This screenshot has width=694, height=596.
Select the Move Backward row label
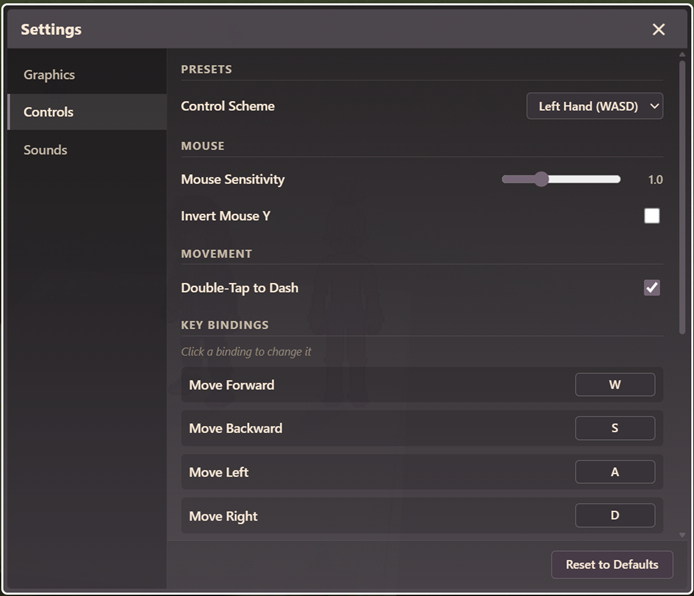(235, 428)
